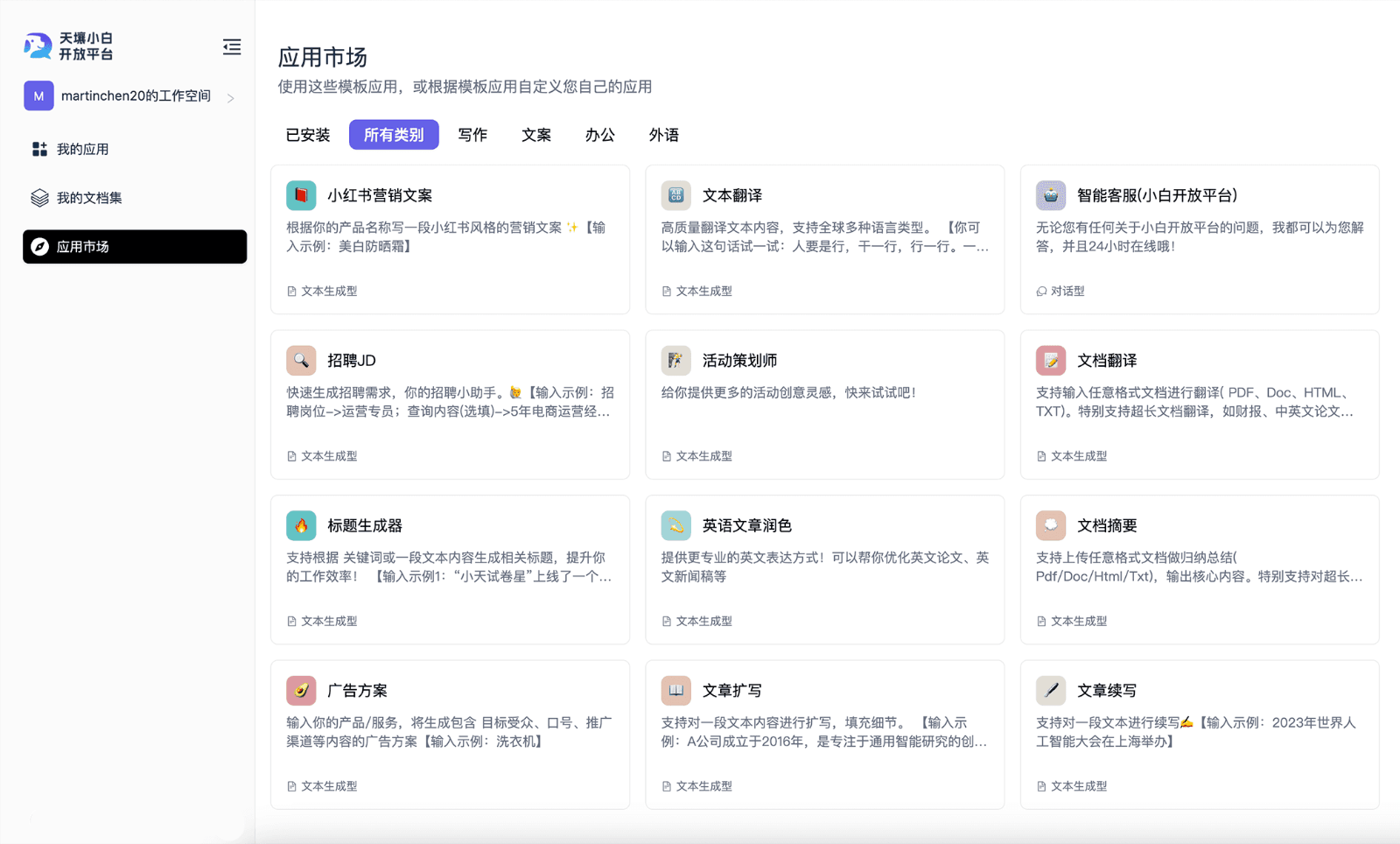
Task: Select the 广告方案 avocado icon
Action: [301, 690]
